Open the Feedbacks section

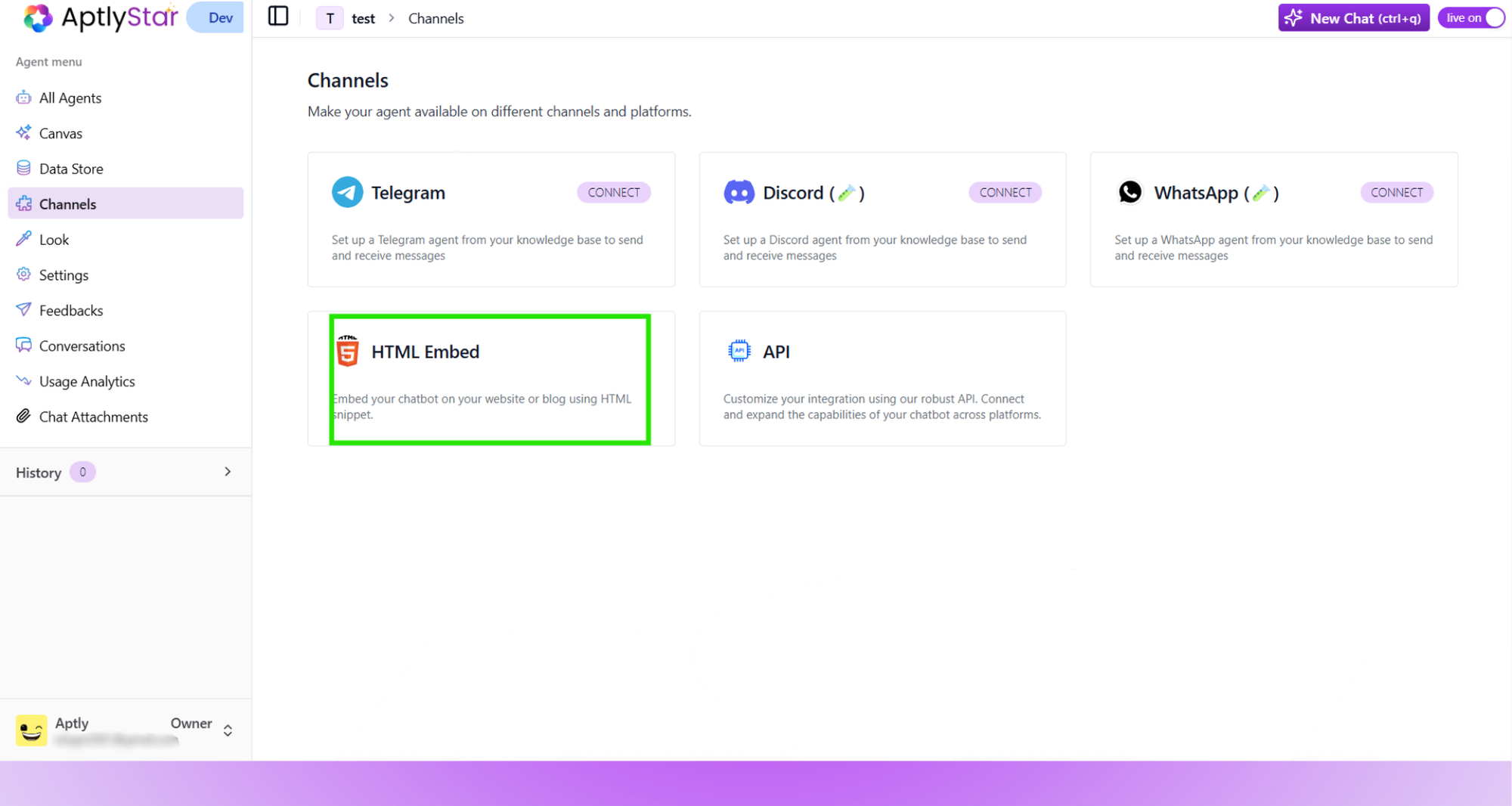coord(70,310)
